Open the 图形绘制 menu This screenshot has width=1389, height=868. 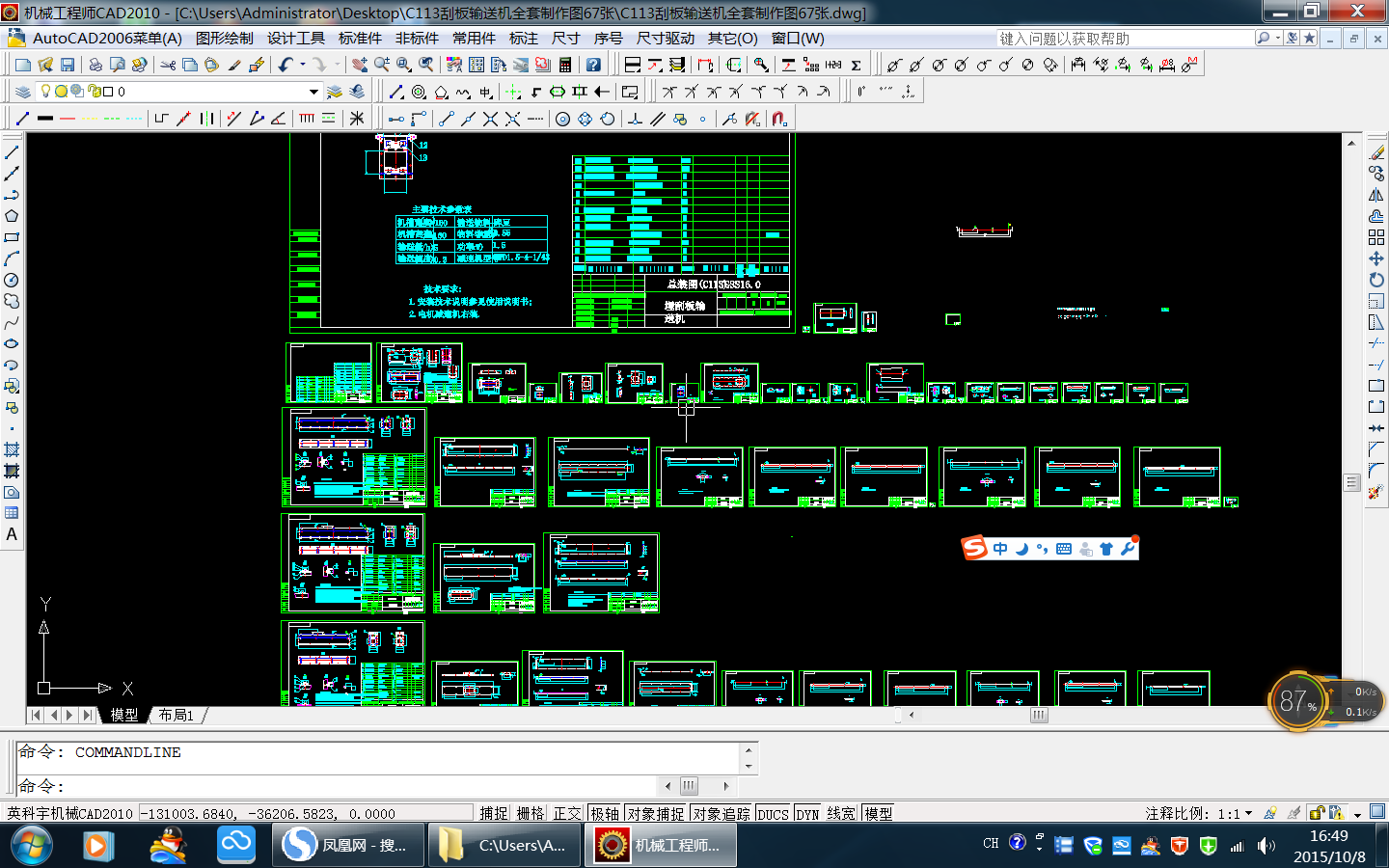click(x=224, y=39)
